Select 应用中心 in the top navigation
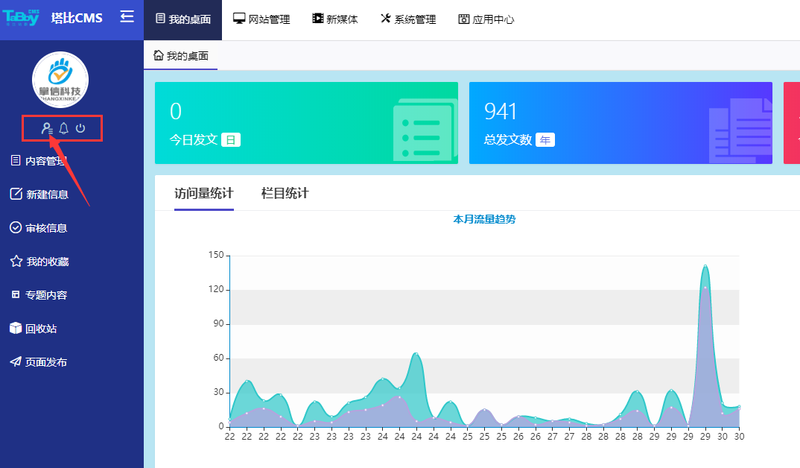800x468 pixels. [486, 19]
